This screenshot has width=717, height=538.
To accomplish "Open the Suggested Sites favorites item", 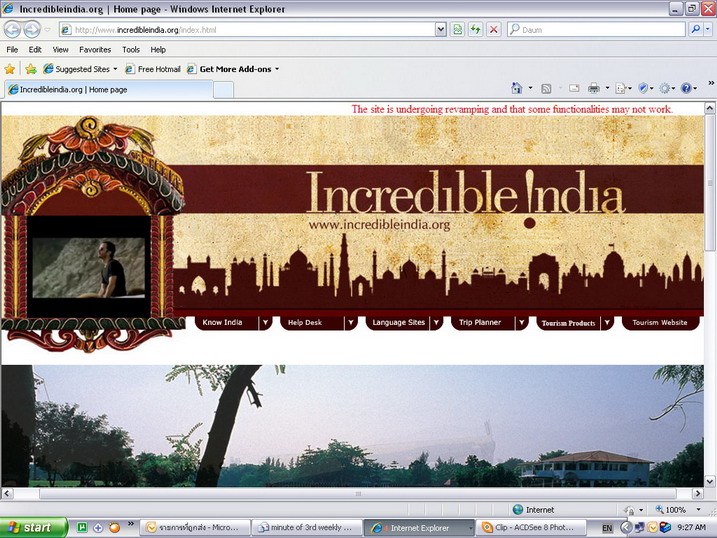I will tap(80, 69).
